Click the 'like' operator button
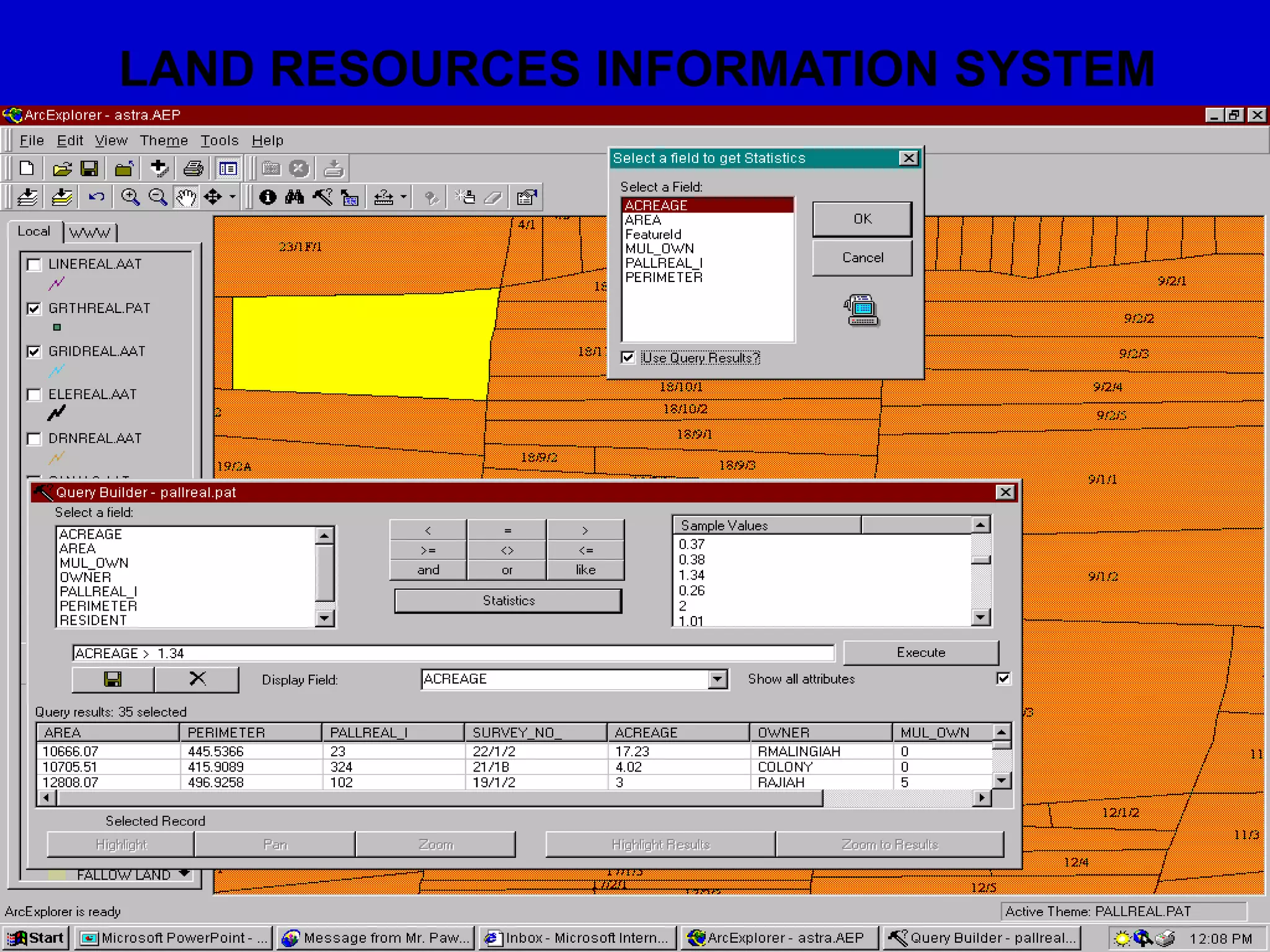Screen dimensions: 1270x952 [585, 570]
